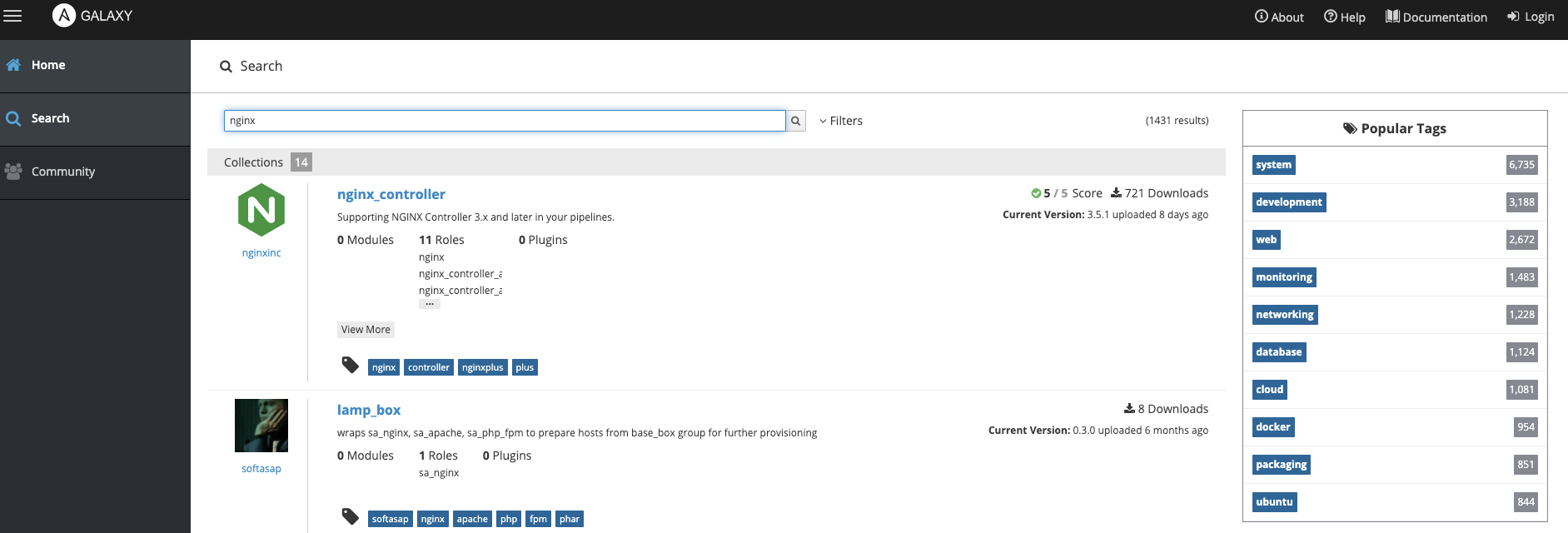
Task: Select the system popular tag
Action: point(1274,165)
